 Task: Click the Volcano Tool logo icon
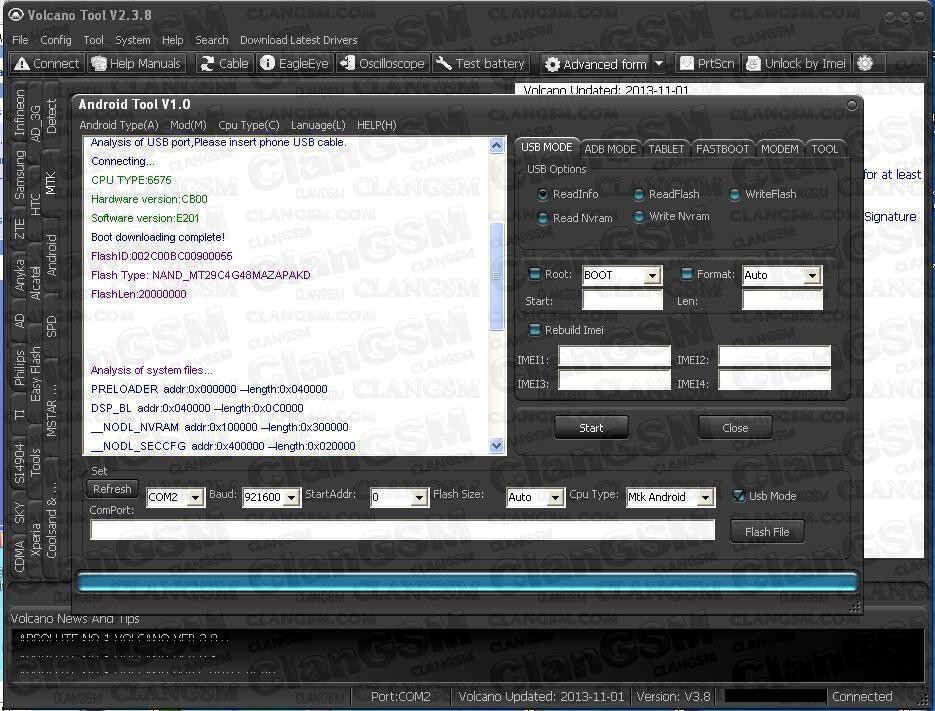(16, 14)
